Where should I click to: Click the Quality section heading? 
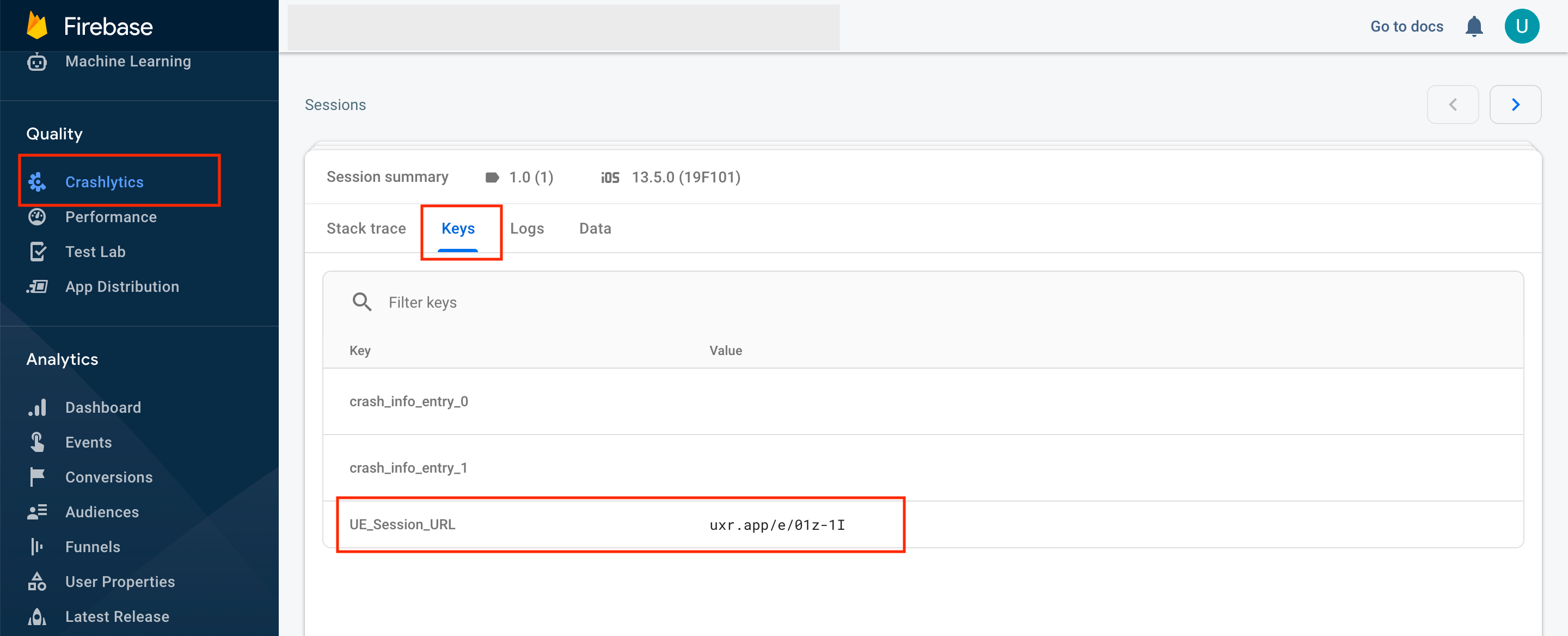(54, 134)
